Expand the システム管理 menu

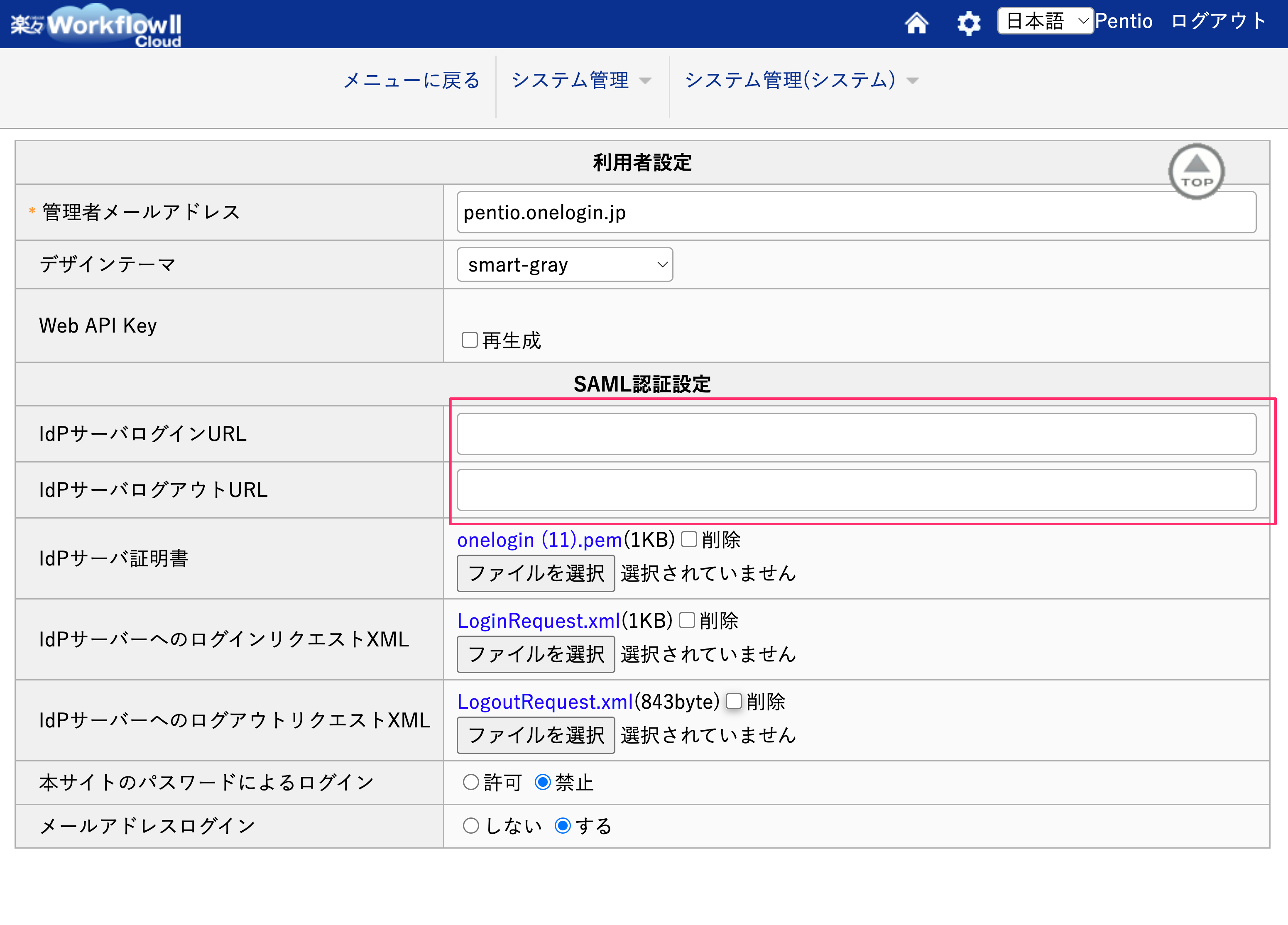[582, 80]
